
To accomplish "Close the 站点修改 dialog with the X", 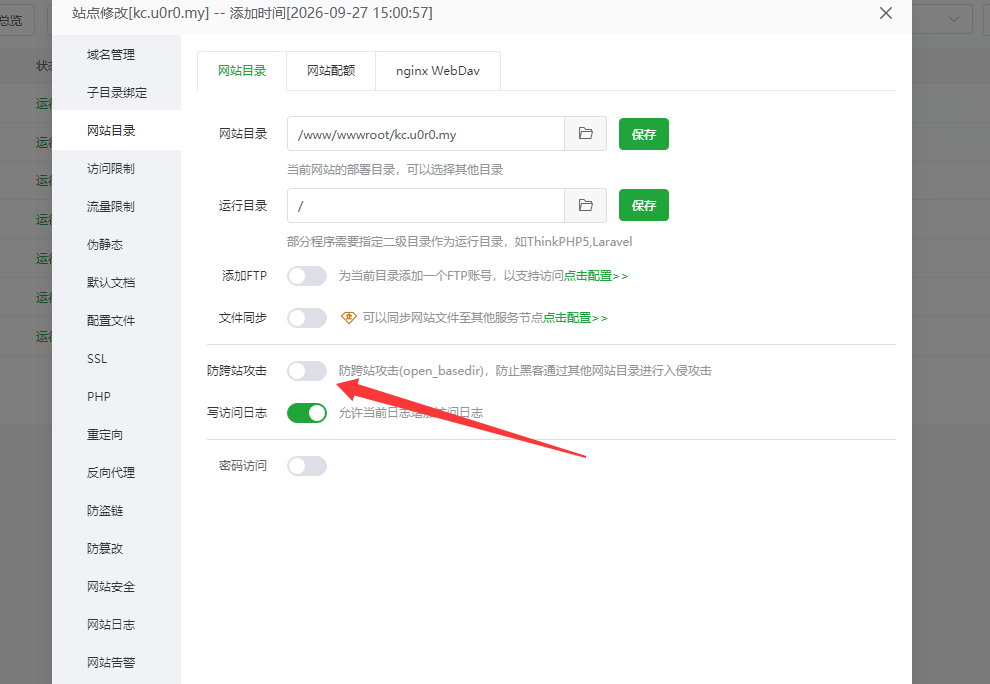I will [x=886, y=13].
